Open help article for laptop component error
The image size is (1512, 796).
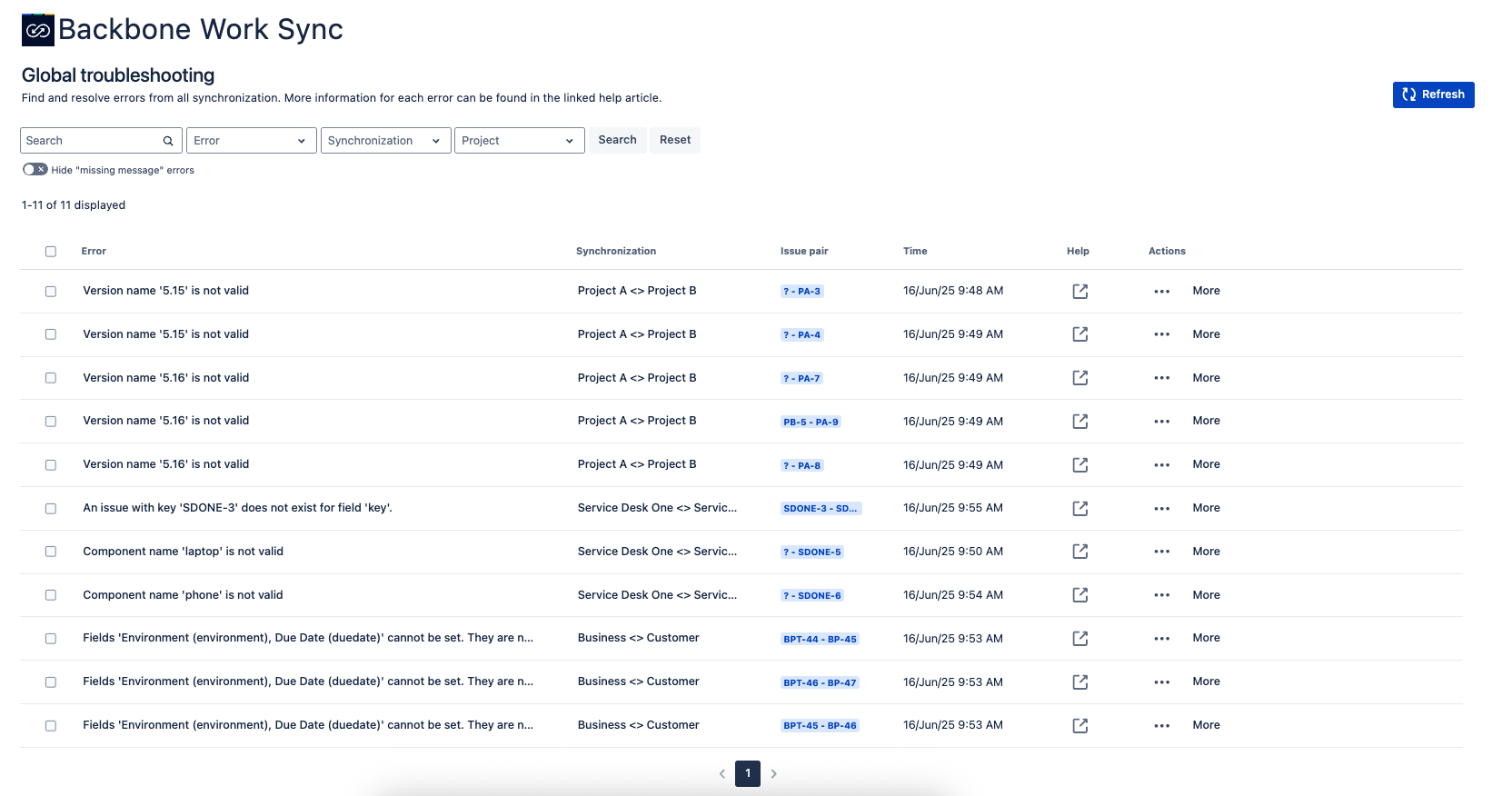[1079, 552]
